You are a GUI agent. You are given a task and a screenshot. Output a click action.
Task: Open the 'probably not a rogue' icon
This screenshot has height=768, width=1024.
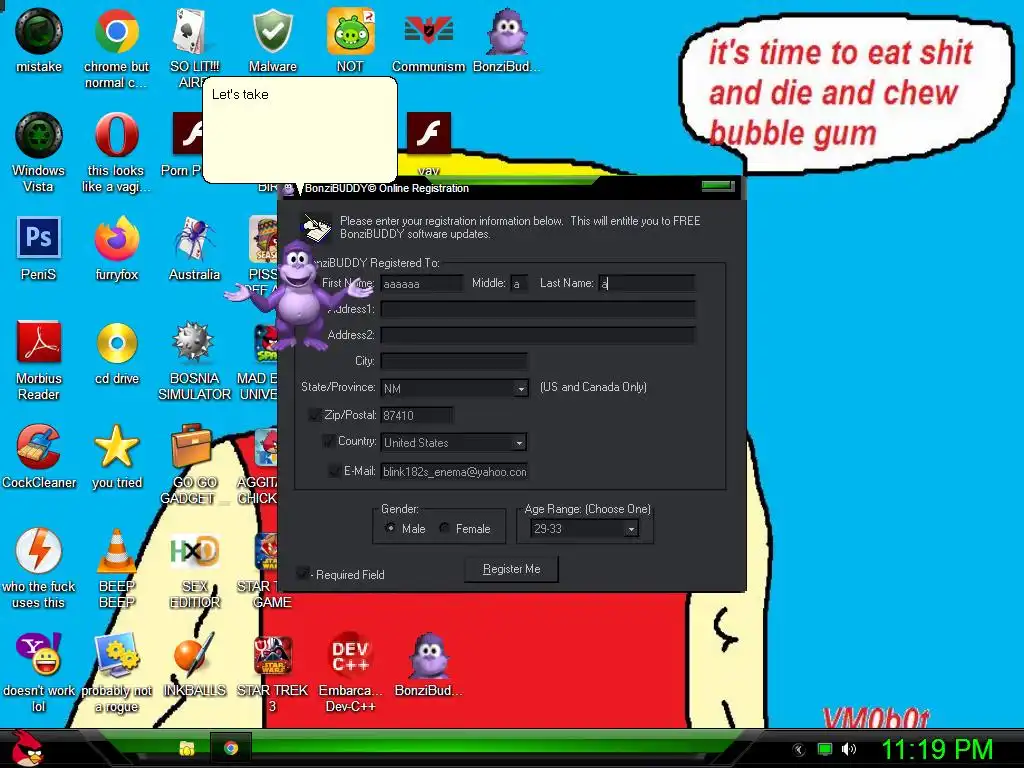tap(116, 672)
